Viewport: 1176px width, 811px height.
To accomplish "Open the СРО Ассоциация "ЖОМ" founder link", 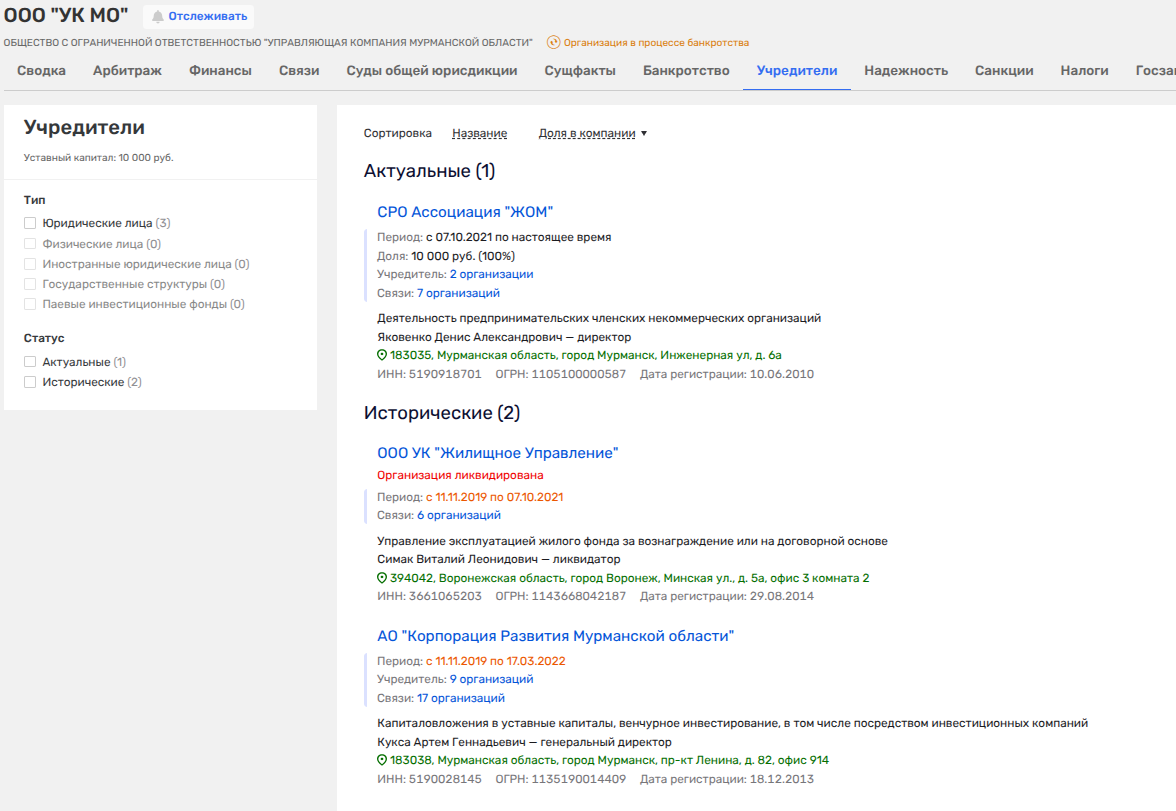I will point(465,212).
